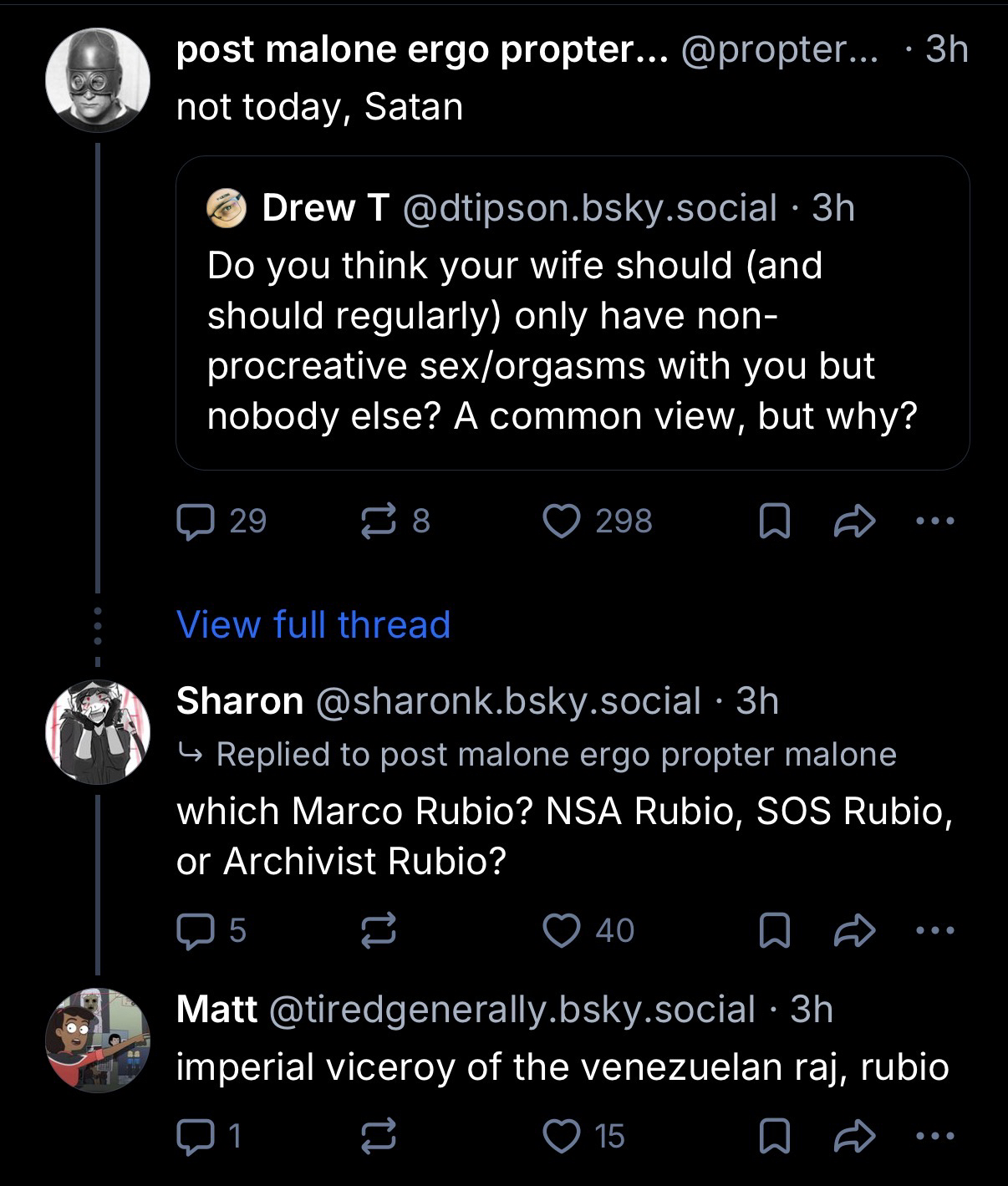1008x1186 pixels.
Task: Like Matt's post with 15 likes
Action: [x=561, y=1136]
